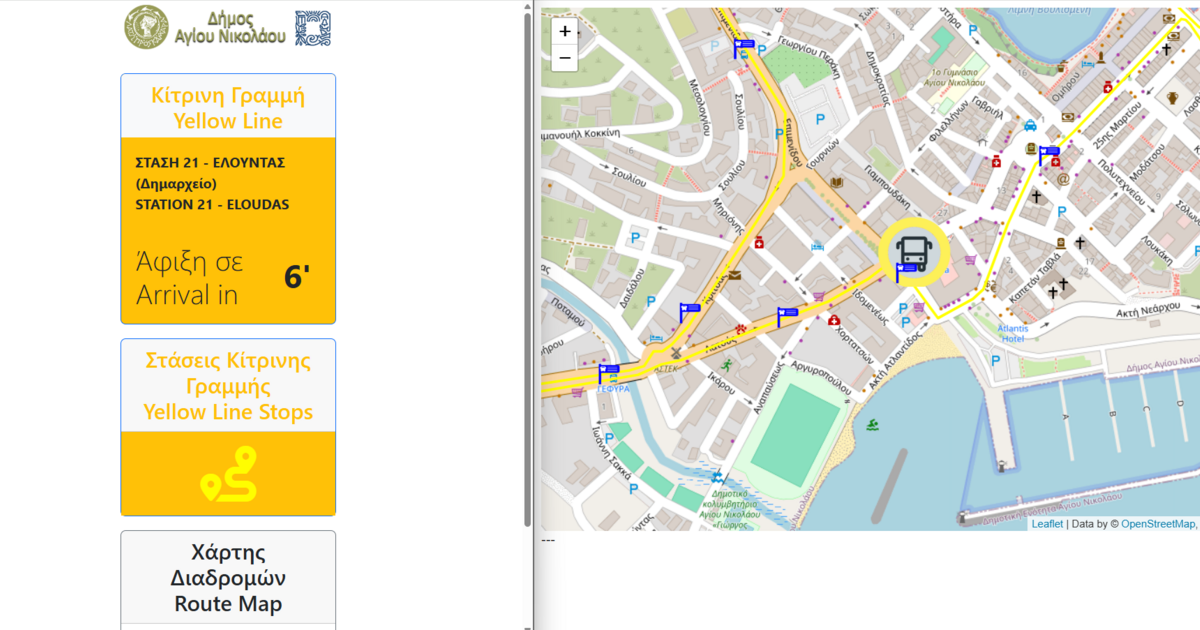
Task: Click the Atlantis Hotel label on map
Action: (1012, 333)
